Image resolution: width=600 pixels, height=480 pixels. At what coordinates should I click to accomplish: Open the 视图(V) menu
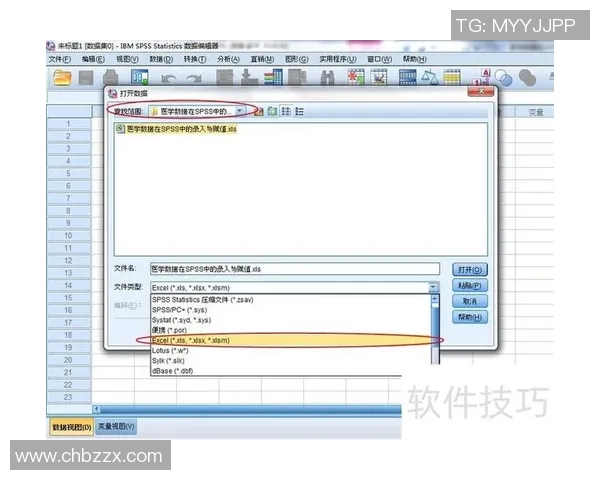pos(127,59)
